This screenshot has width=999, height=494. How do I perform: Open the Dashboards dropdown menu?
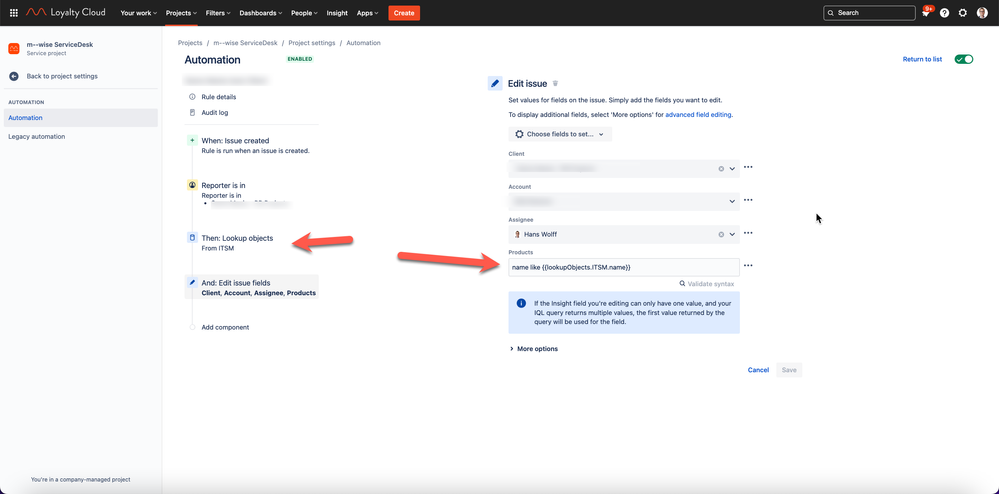point(261,13)
